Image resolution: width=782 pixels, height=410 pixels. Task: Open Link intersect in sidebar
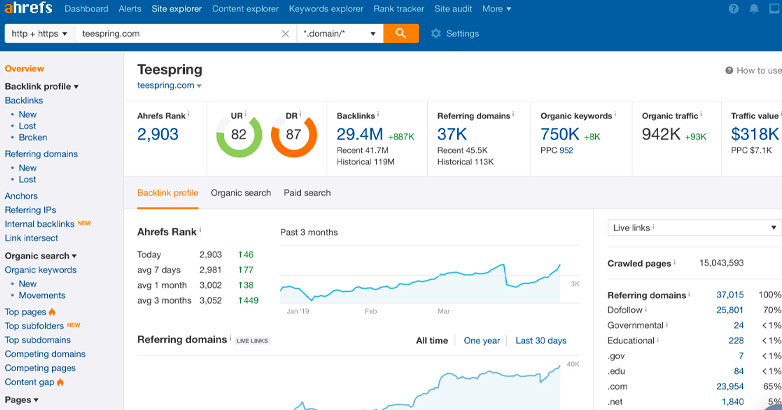pyautogui.click(x=31, y=238)
